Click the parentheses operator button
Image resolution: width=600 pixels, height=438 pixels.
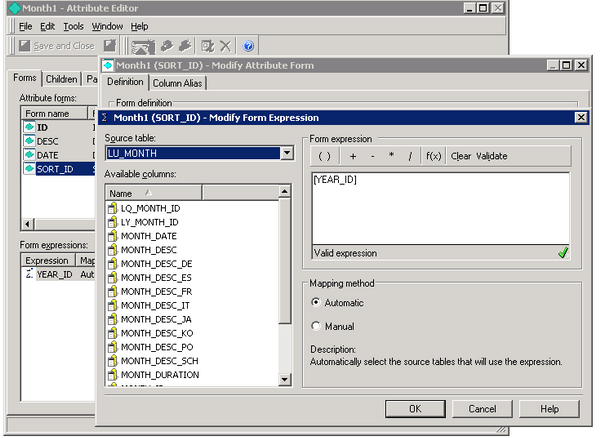click(324, 156)
